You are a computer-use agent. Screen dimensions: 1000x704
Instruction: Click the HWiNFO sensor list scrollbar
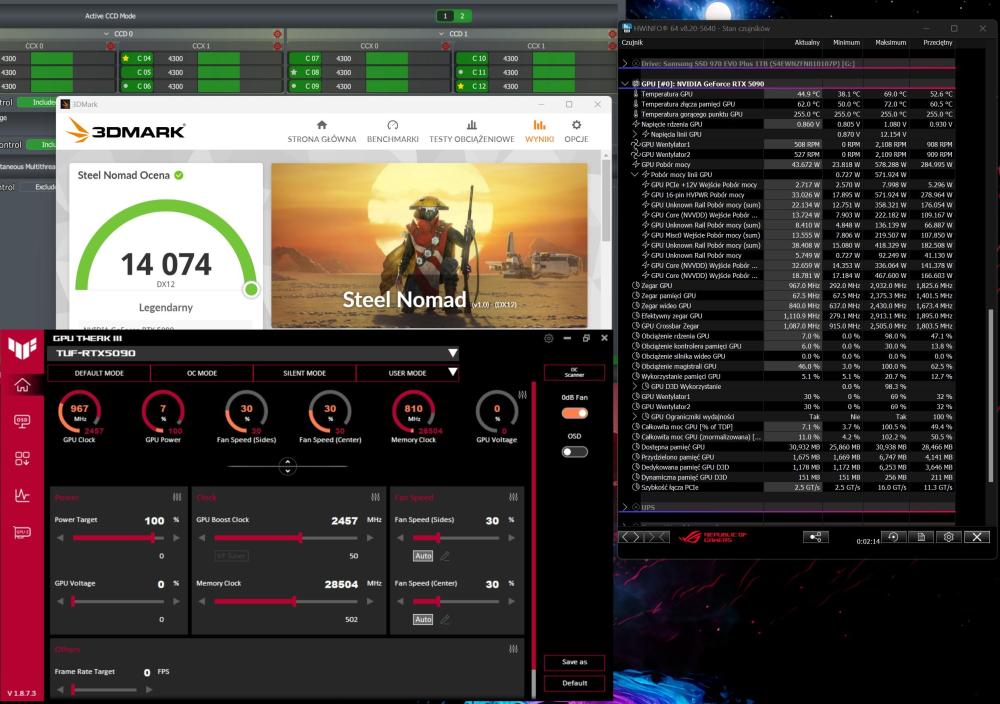pos(990,395)
